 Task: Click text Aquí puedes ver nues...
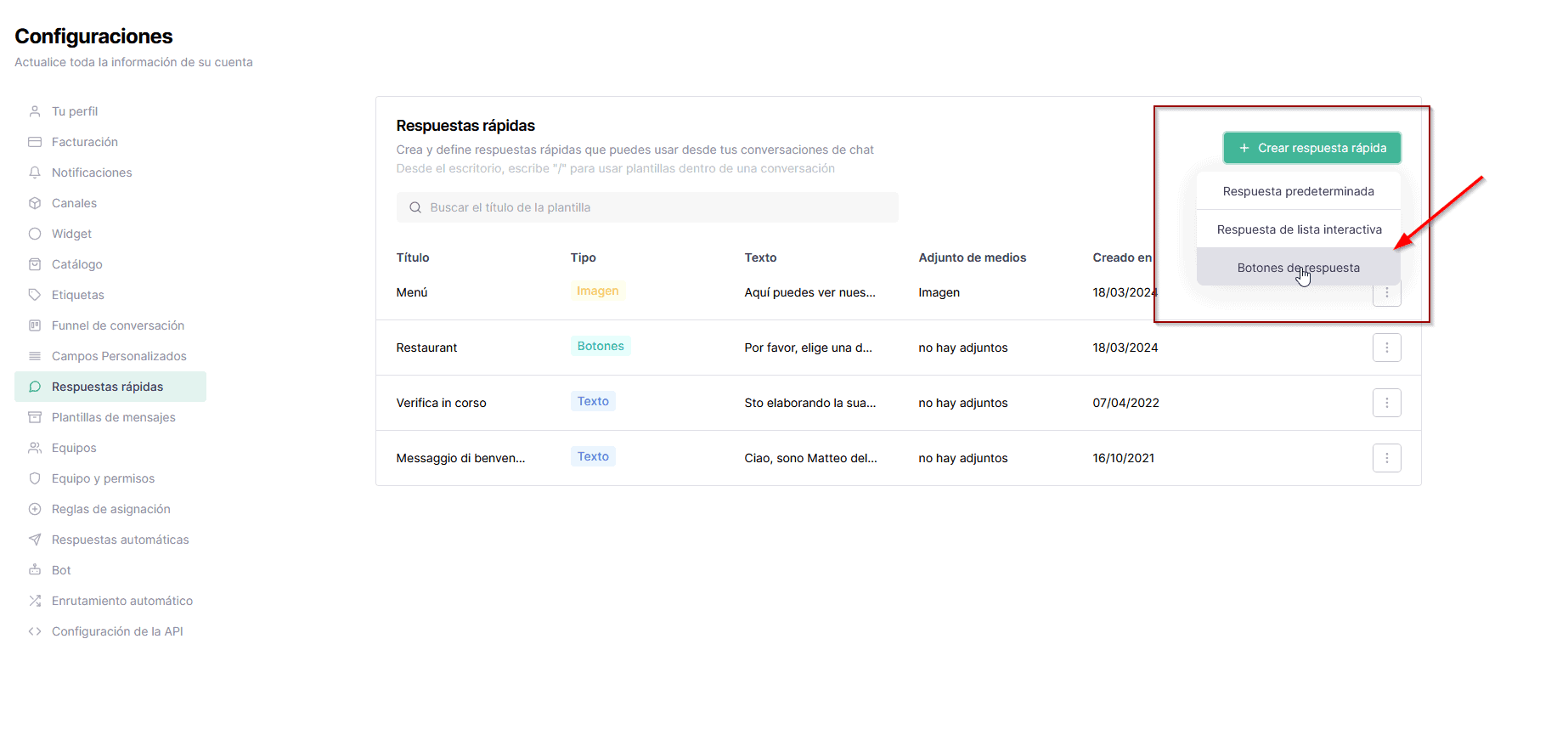point(809,292)
